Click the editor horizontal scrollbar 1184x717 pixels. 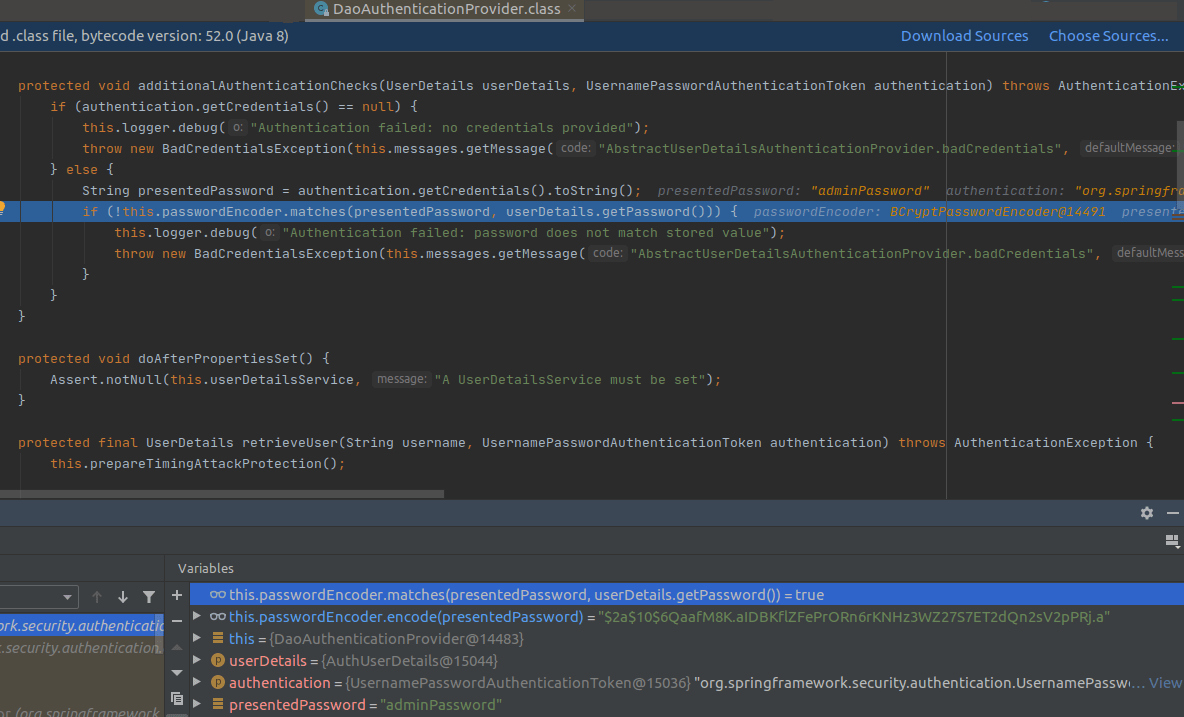click(230, 492)
